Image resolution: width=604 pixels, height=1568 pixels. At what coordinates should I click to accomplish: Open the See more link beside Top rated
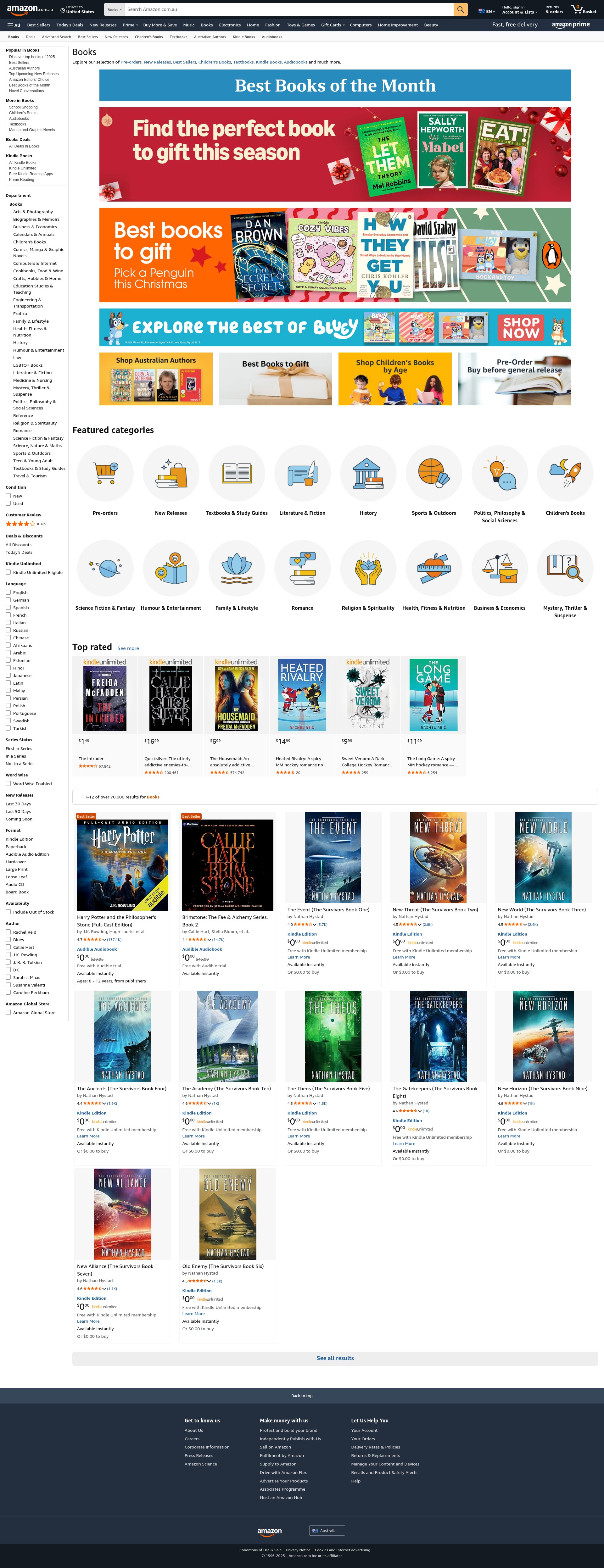pyautogui.click(x=128, y=648)
